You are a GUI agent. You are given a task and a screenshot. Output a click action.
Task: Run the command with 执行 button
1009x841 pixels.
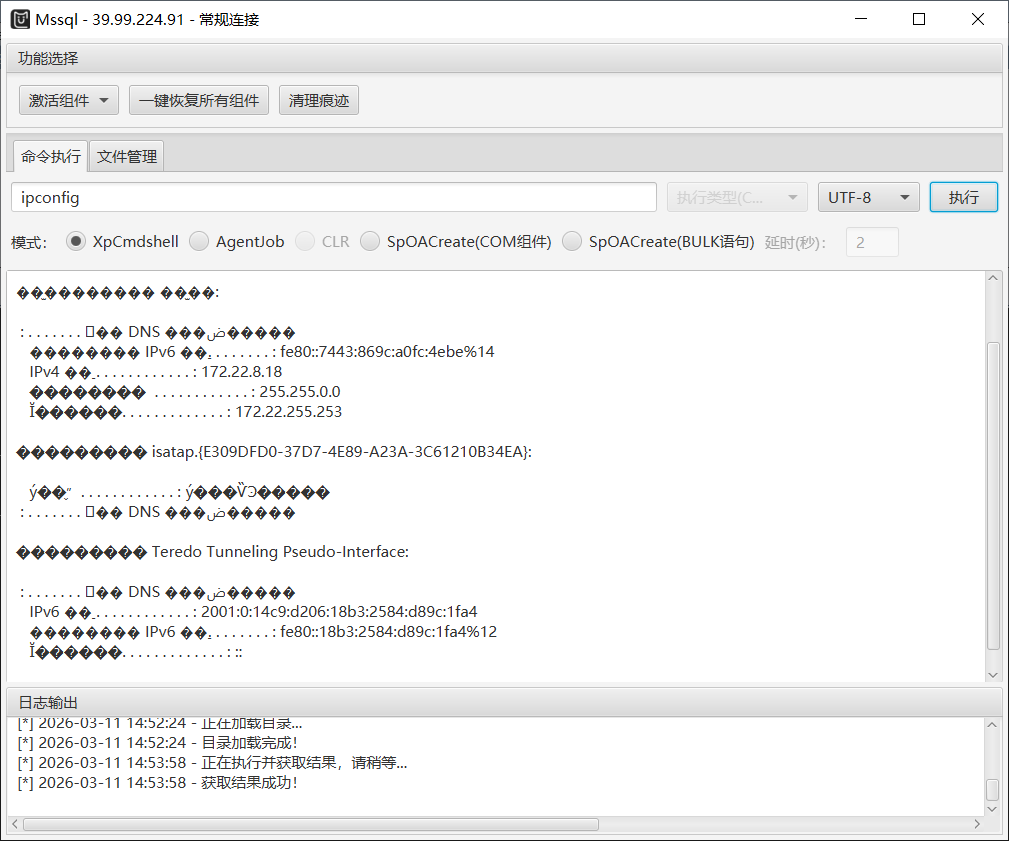[x=963, y=197]
